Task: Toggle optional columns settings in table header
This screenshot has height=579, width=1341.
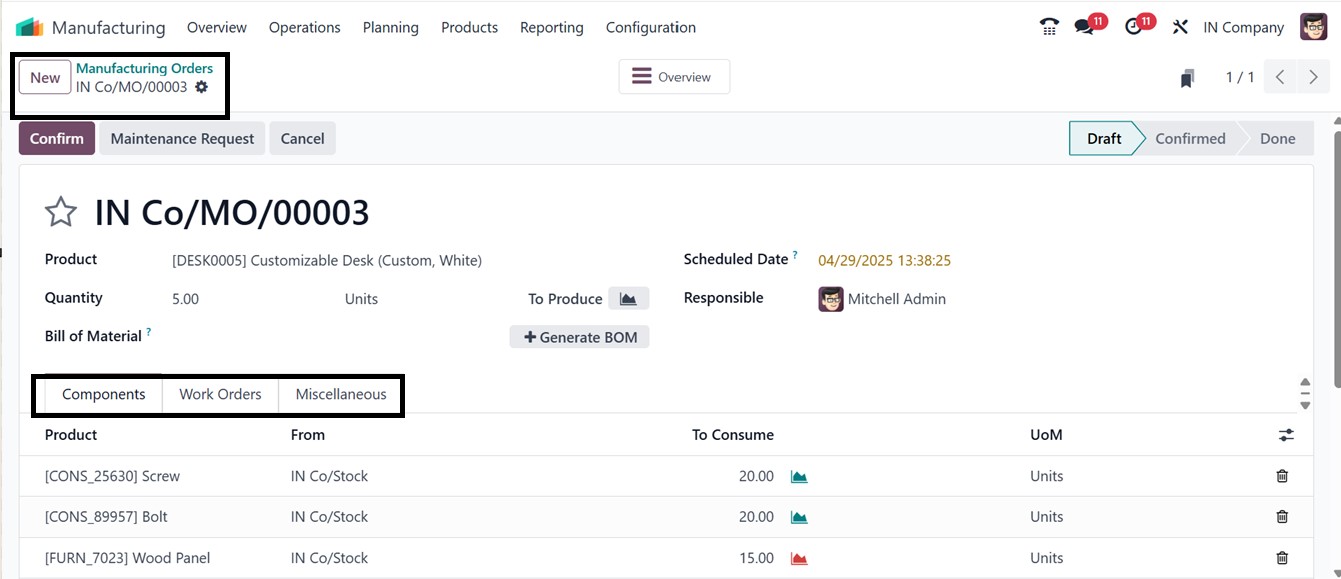Action: coord(1286,435)
